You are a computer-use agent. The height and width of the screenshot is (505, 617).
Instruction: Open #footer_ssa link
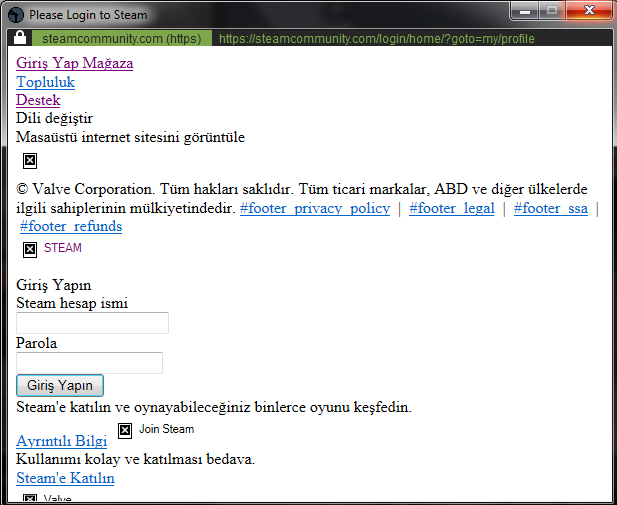pyautogui.click(x=551, y=208)
